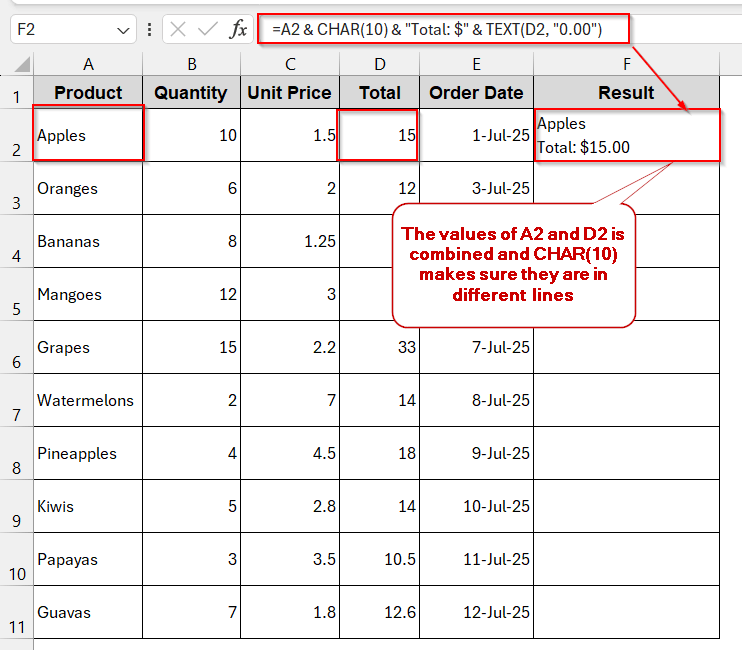This screenshot has width=742, height=650.
Task: Click the Insert Function fx icon
Action: (x=238, y=30)
